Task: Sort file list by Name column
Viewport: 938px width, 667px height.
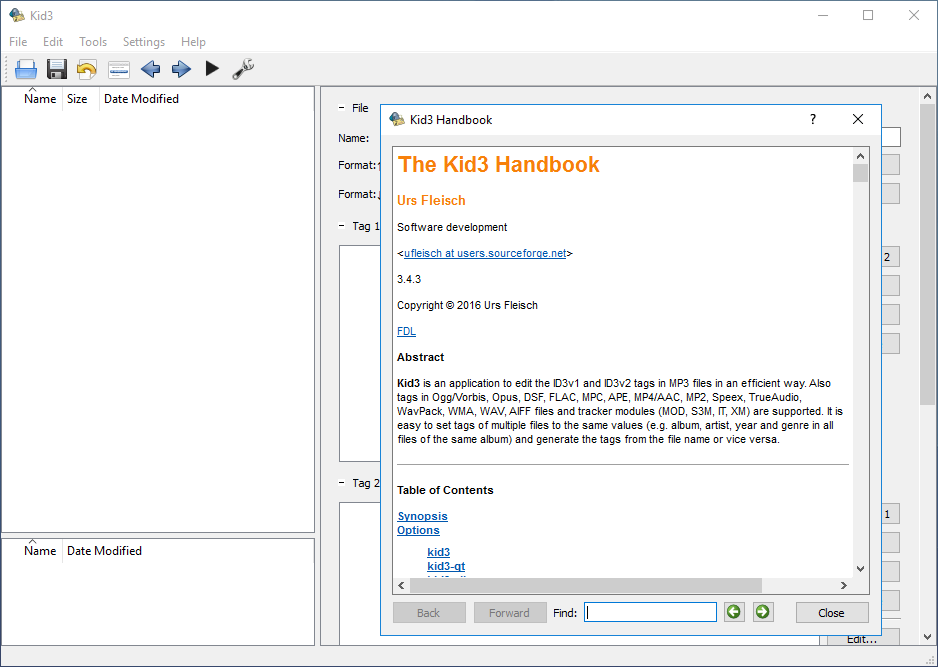Action: pos(40,99)
